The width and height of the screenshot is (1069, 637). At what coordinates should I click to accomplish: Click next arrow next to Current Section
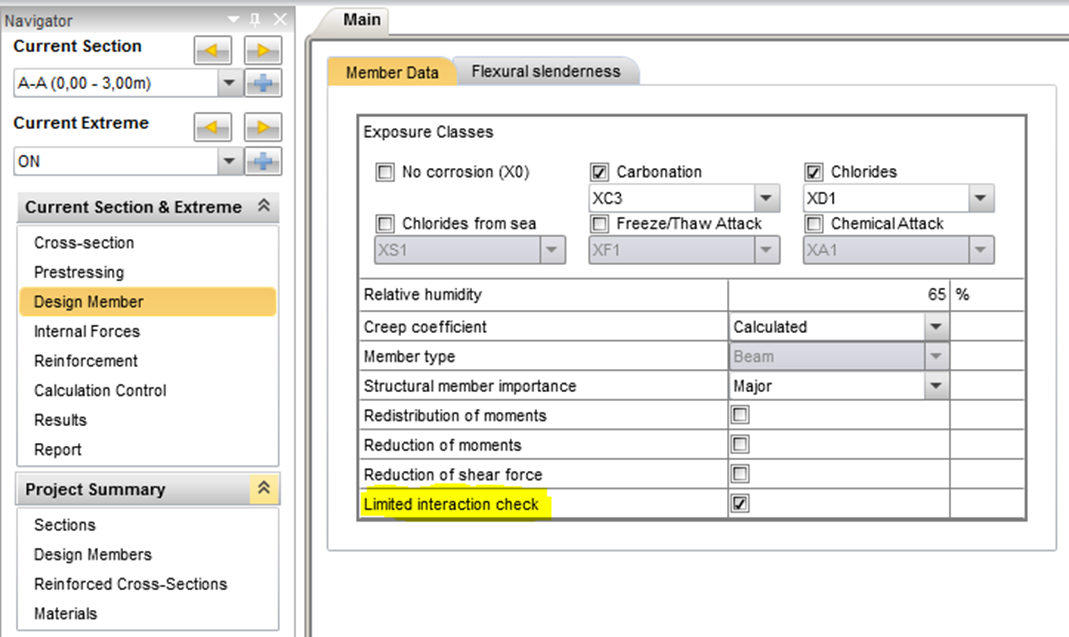(262, 50)
